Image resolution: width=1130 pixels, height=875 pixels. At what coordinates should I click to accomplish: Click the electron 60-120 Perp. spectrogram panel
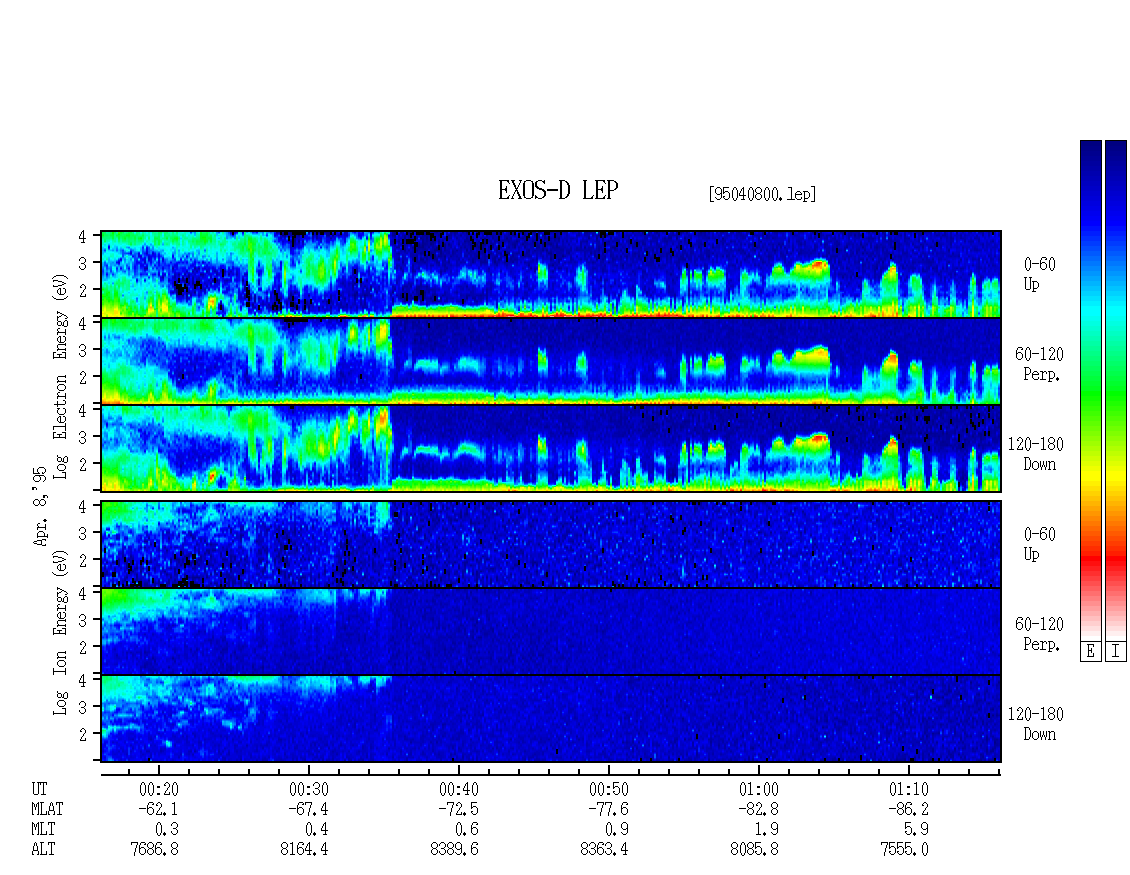coord(551,361)
